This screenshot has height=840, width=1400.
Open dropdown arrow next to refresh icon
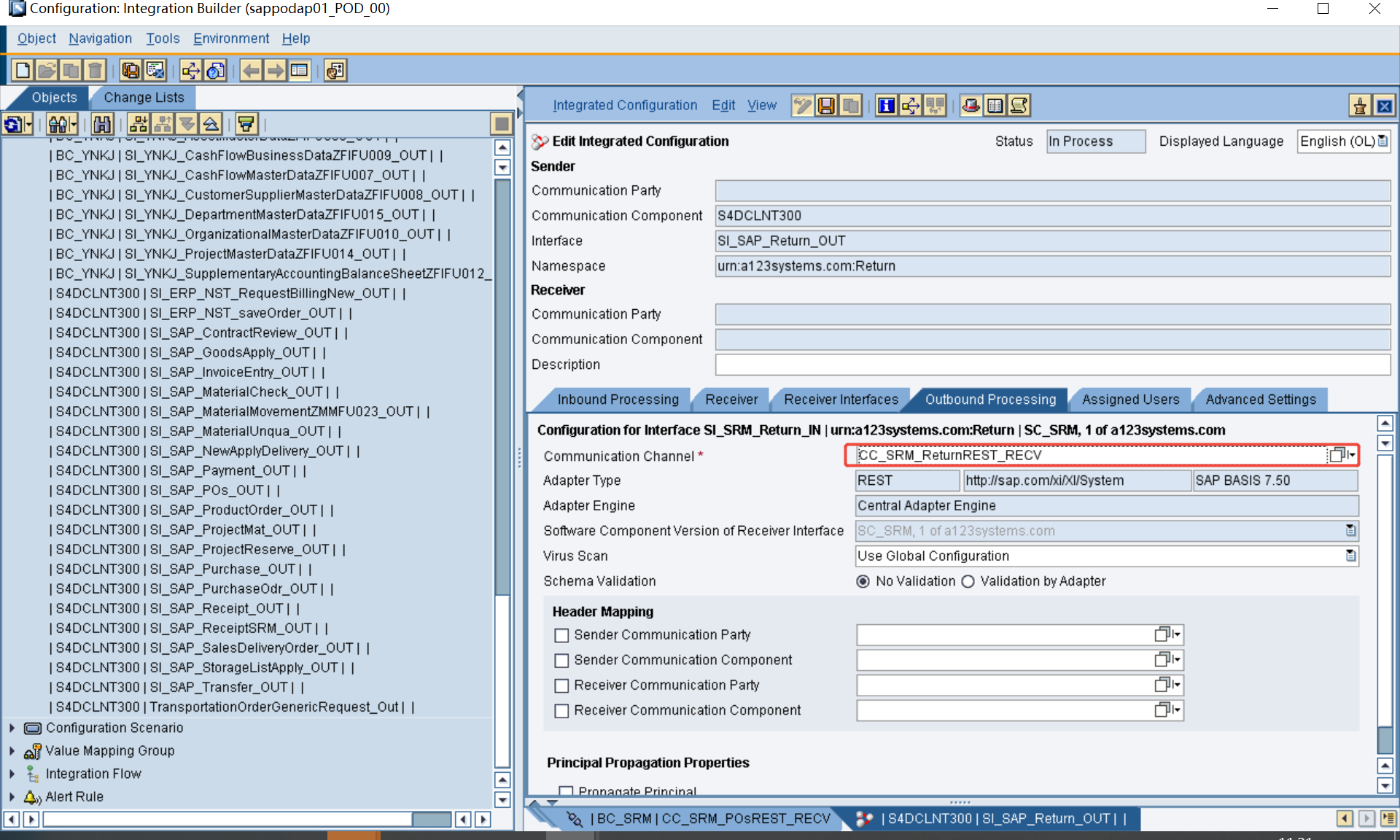28,124
